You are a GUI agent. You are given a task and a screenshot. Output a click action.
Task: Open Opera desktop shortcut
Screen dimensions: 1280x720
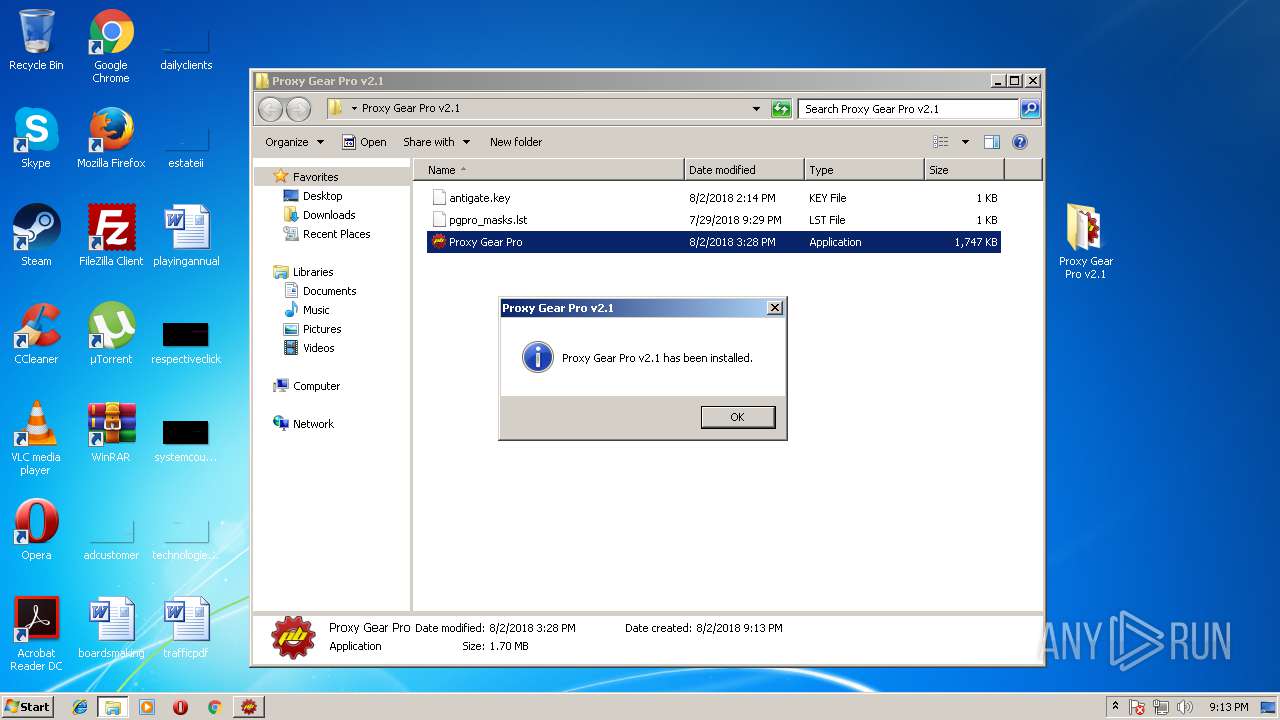tap(36, 530)
